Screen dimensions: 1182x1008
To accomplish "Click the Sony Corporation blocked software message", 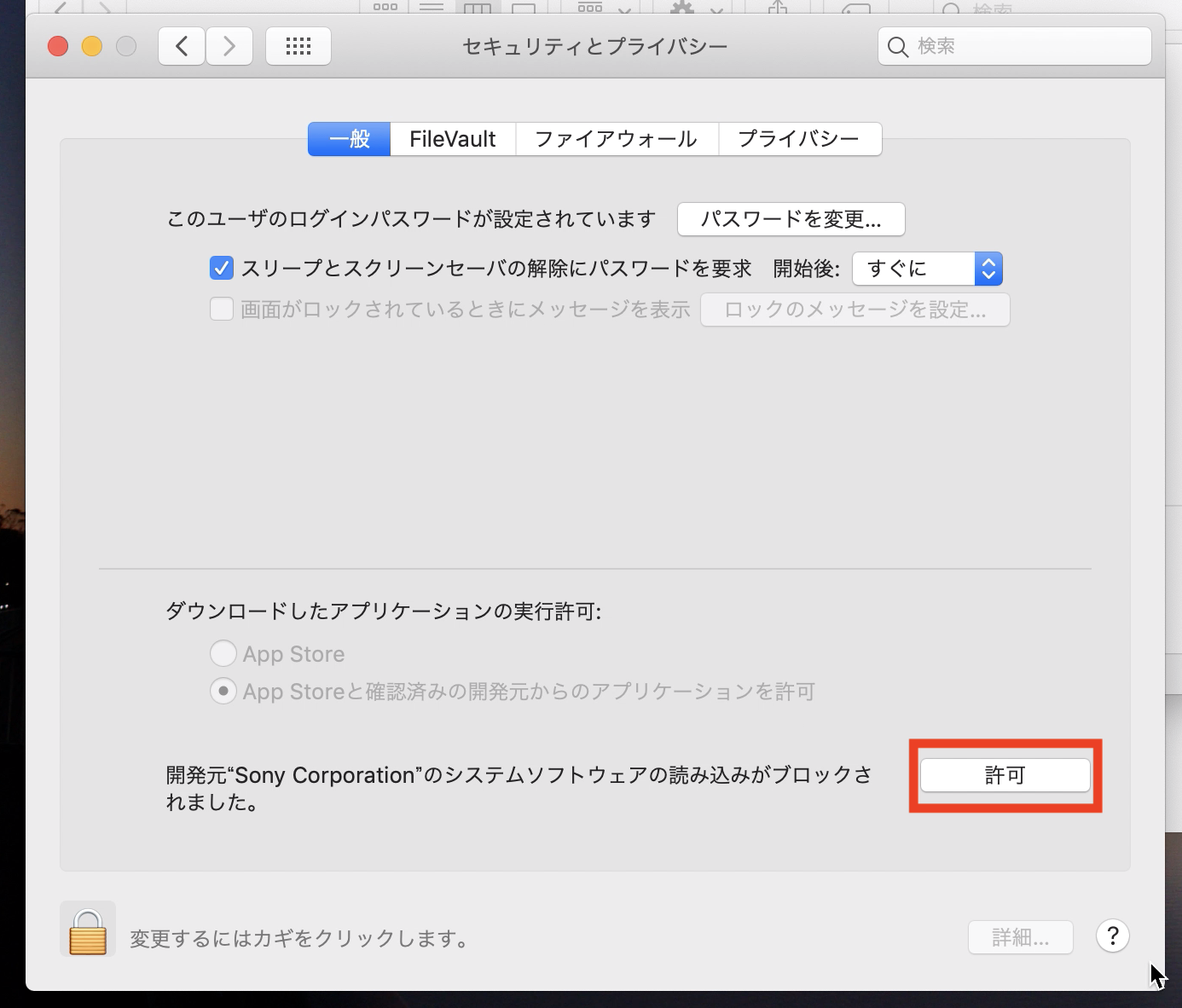I will 519,788.
